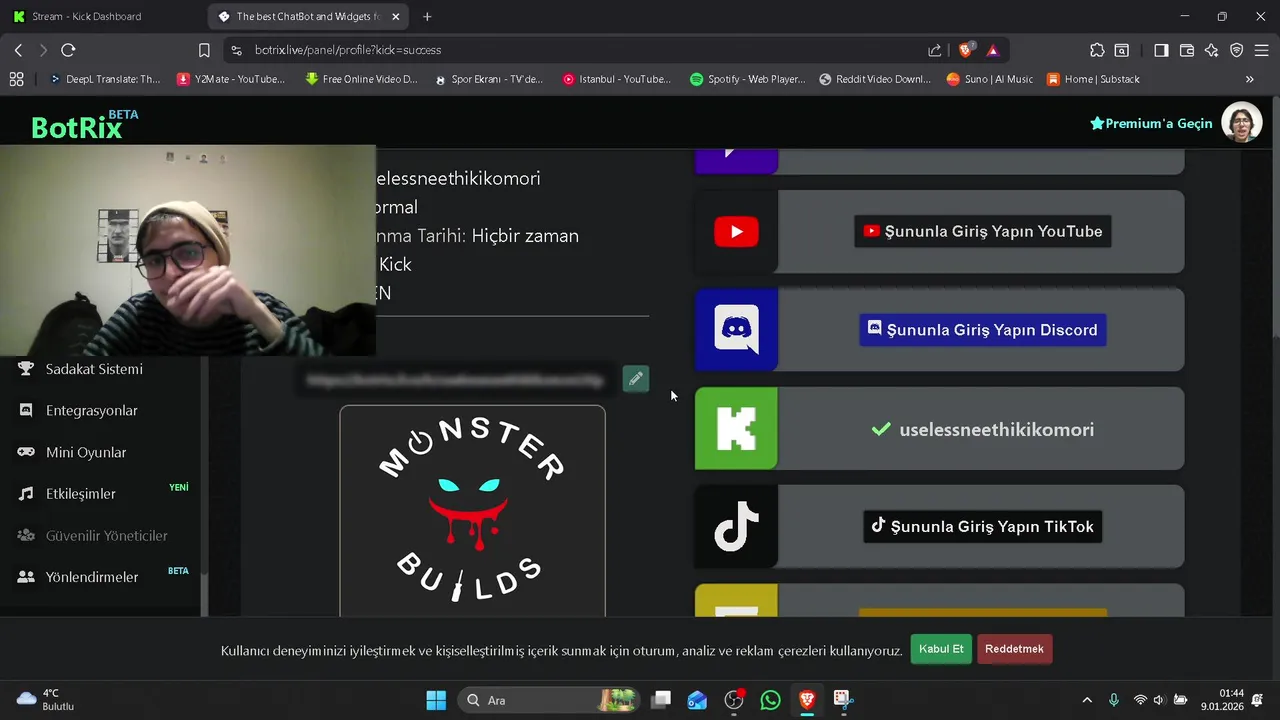Click the edit pencil icon beside profile link
The image size is (1280, 720).
[635, 379]
